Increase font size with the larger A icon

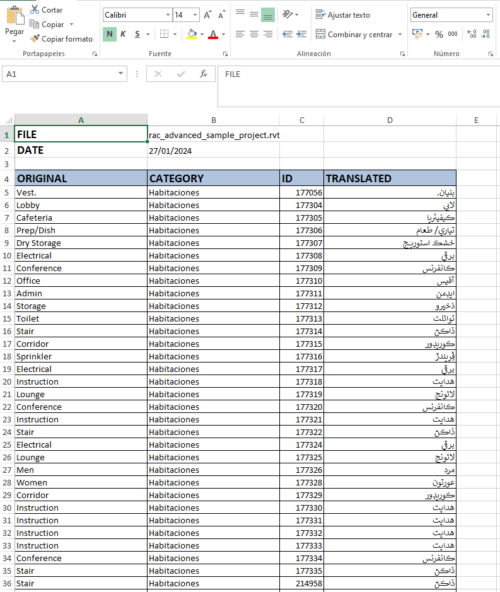pyautogui.click(x=207, y=15)
